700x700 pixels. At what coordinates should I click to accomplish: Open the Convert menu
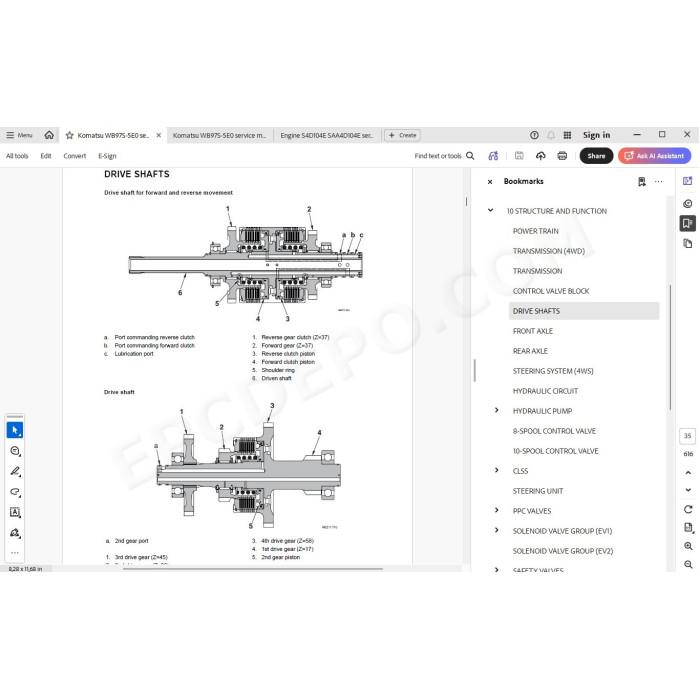75,156
